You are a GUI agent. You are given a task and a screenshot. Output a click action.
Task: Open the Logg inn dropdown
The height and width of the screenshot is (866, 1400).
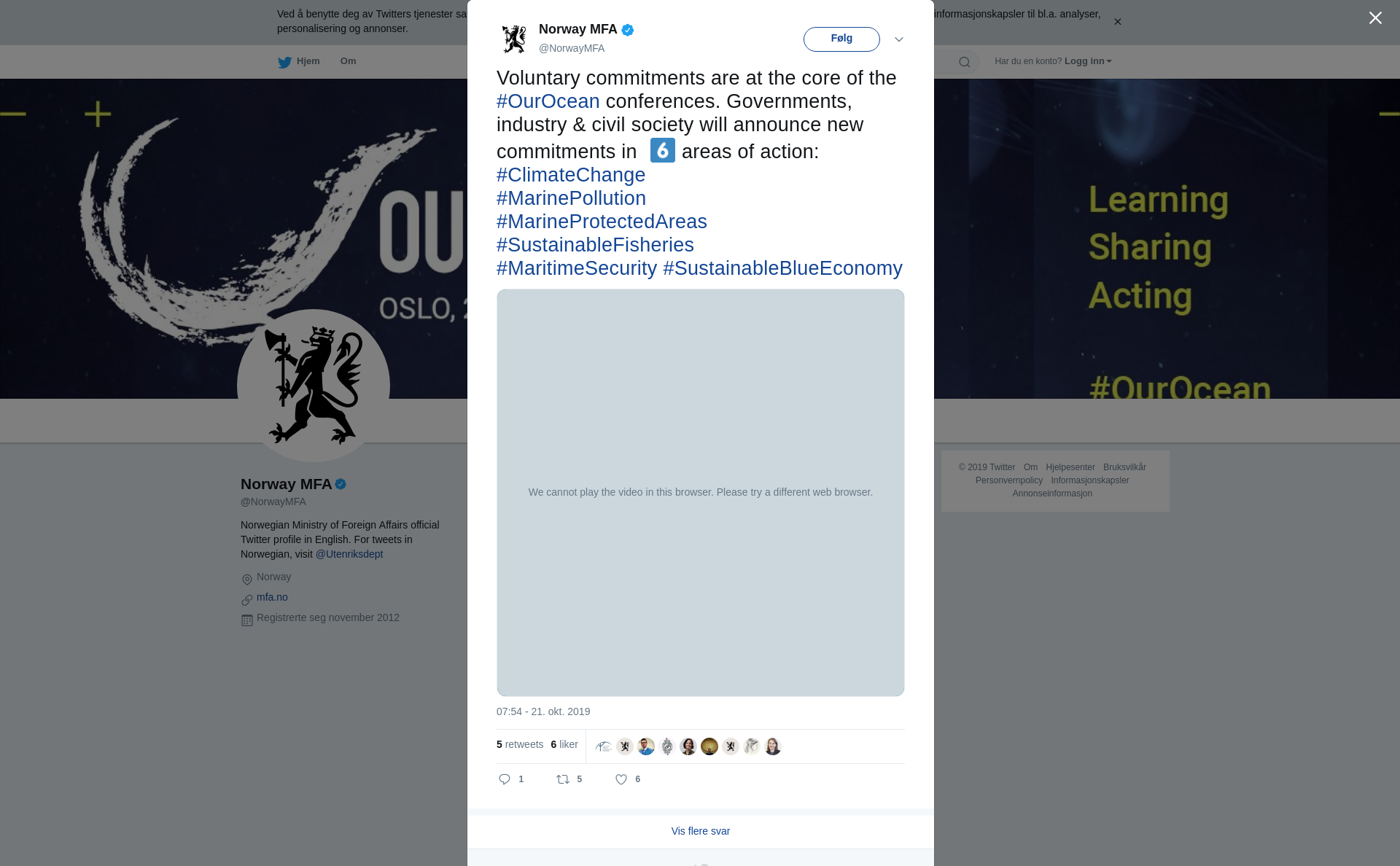click(1088, 61)
